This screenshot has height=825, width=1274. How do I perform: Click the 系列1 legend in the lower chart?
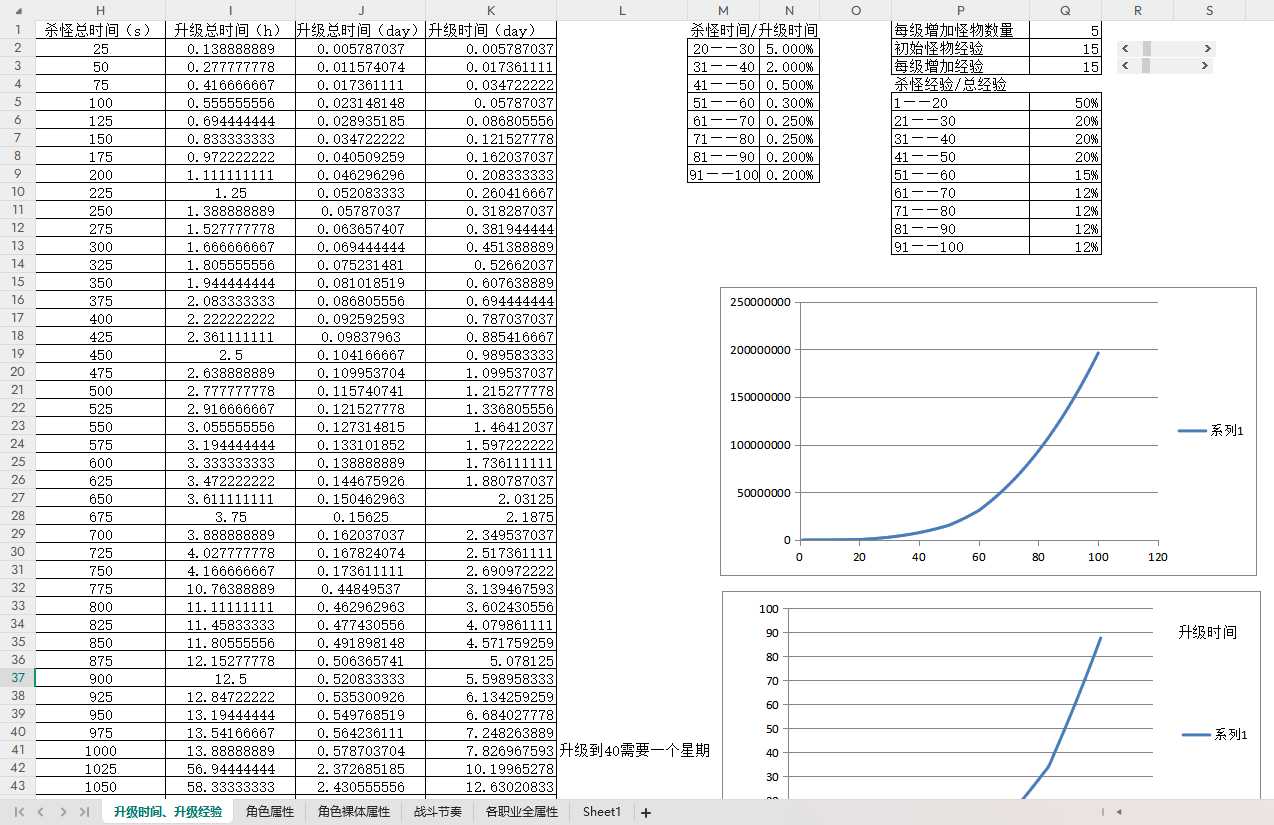coord(1214,734)
